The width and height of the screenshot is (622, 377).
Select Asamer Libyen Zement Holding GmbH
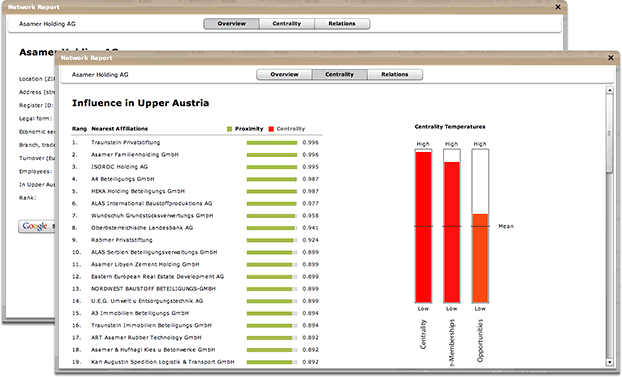[196, 265]
